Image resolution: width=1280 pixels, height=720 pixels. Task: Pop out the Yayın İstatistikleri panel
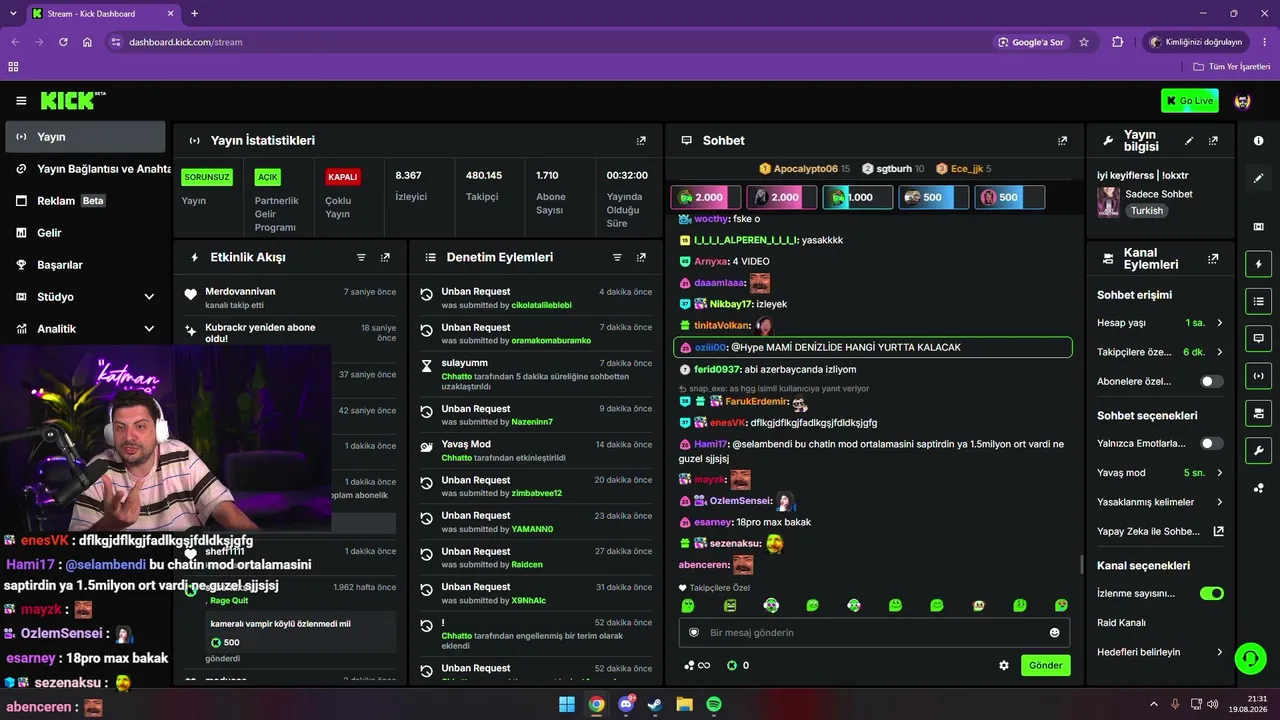tap(641, 141)
